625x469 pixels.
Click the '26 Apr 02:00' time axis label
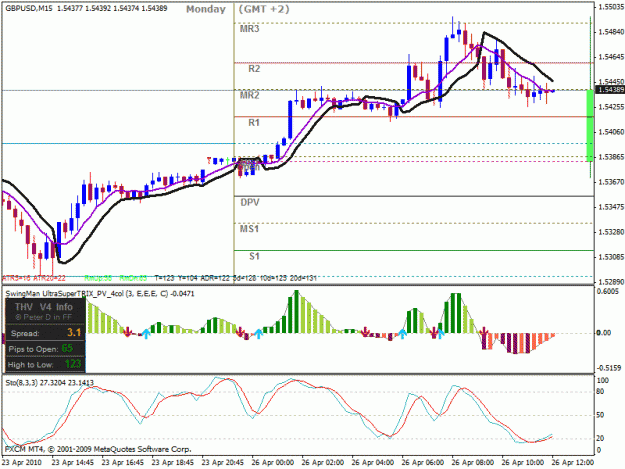(x=323, y=463)
